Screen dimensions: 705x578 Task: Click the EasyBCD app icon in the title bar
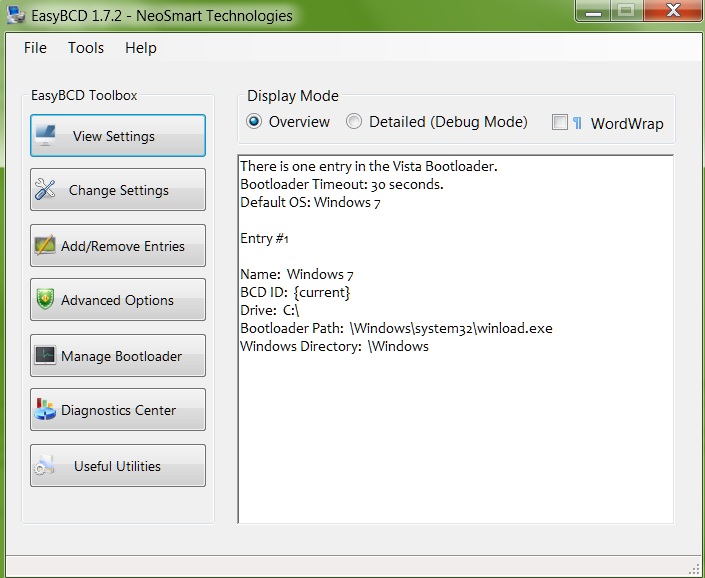[x=17, y=14]
